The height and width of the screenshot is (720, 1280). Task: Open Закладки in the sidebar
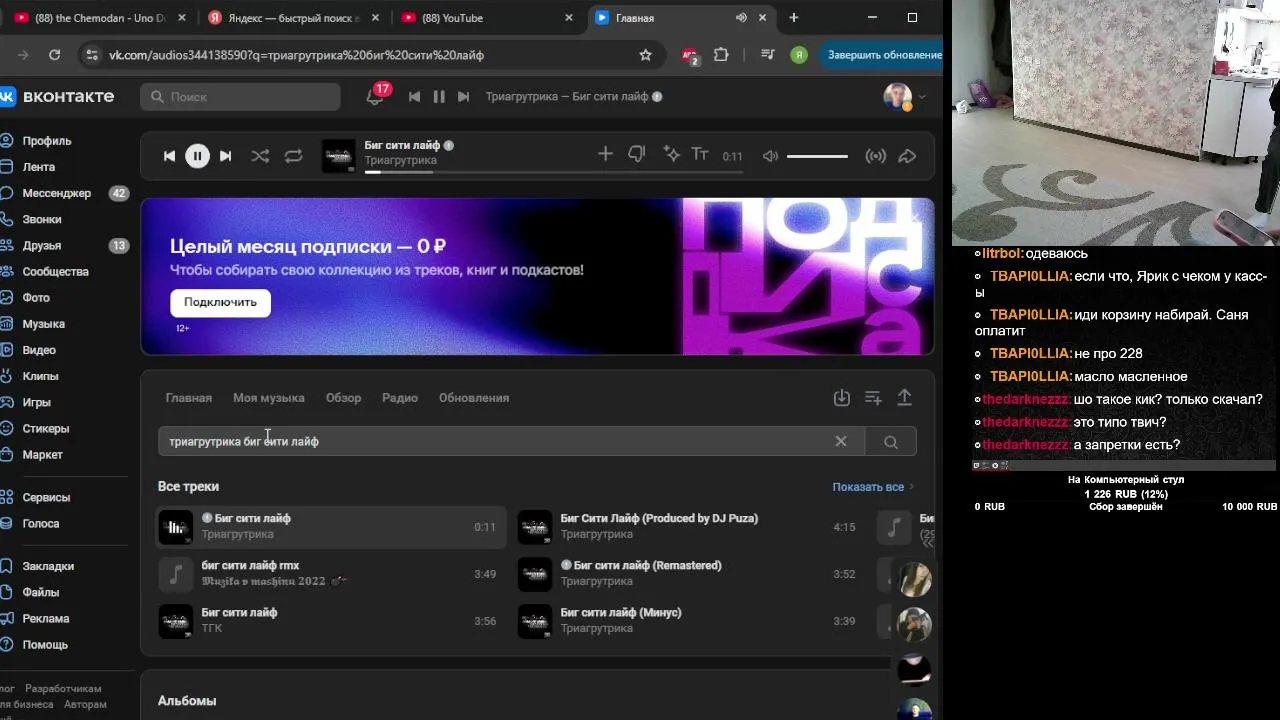(48, 566)
